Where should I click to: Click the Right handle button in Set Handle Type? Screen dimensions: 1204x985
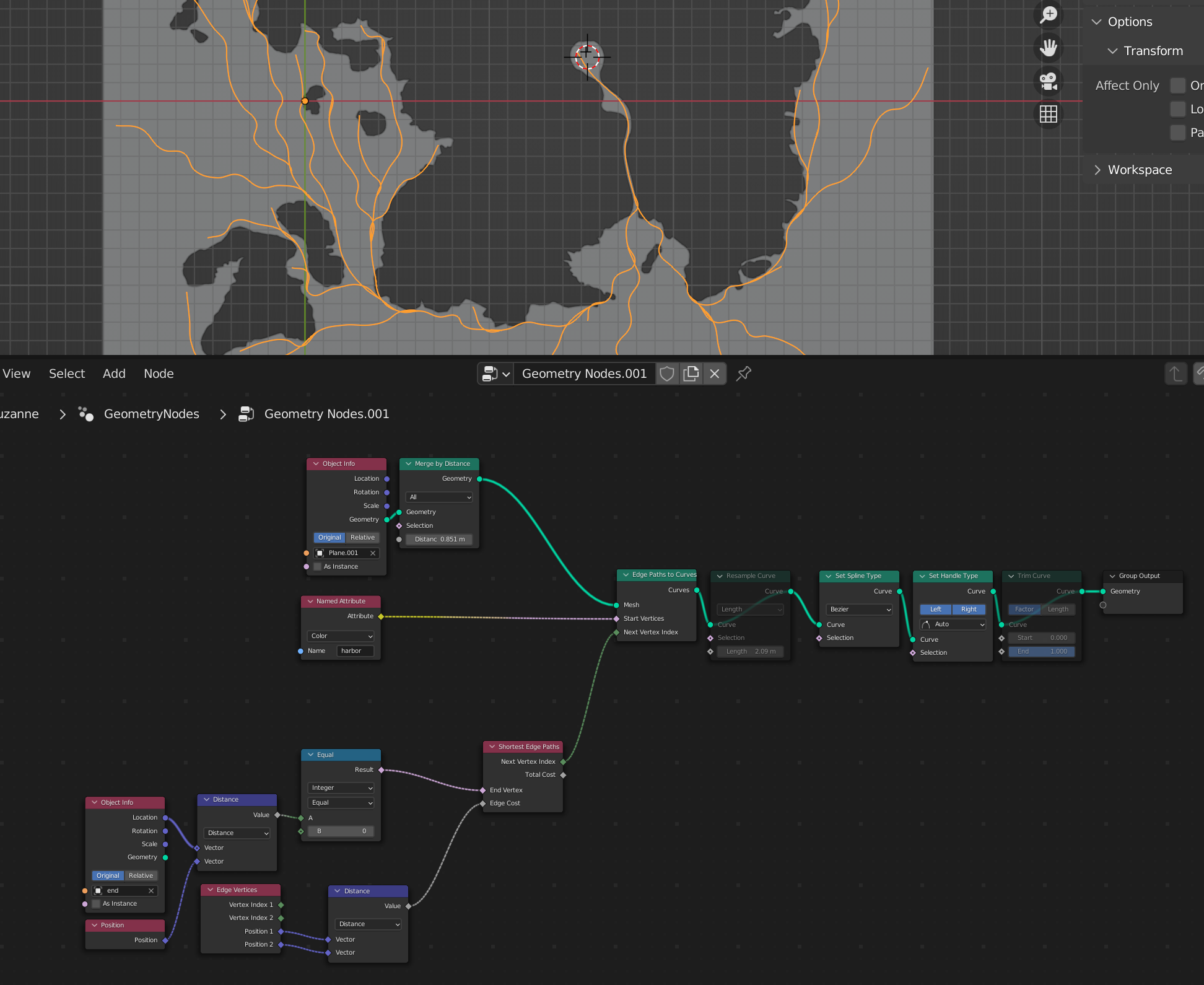[x=969, y=609]
